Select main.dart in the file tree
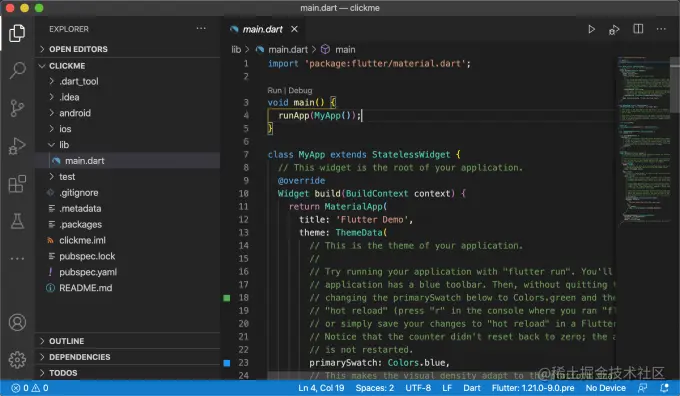The width and height of the screenshot is (680, 396). pos(128,161)
